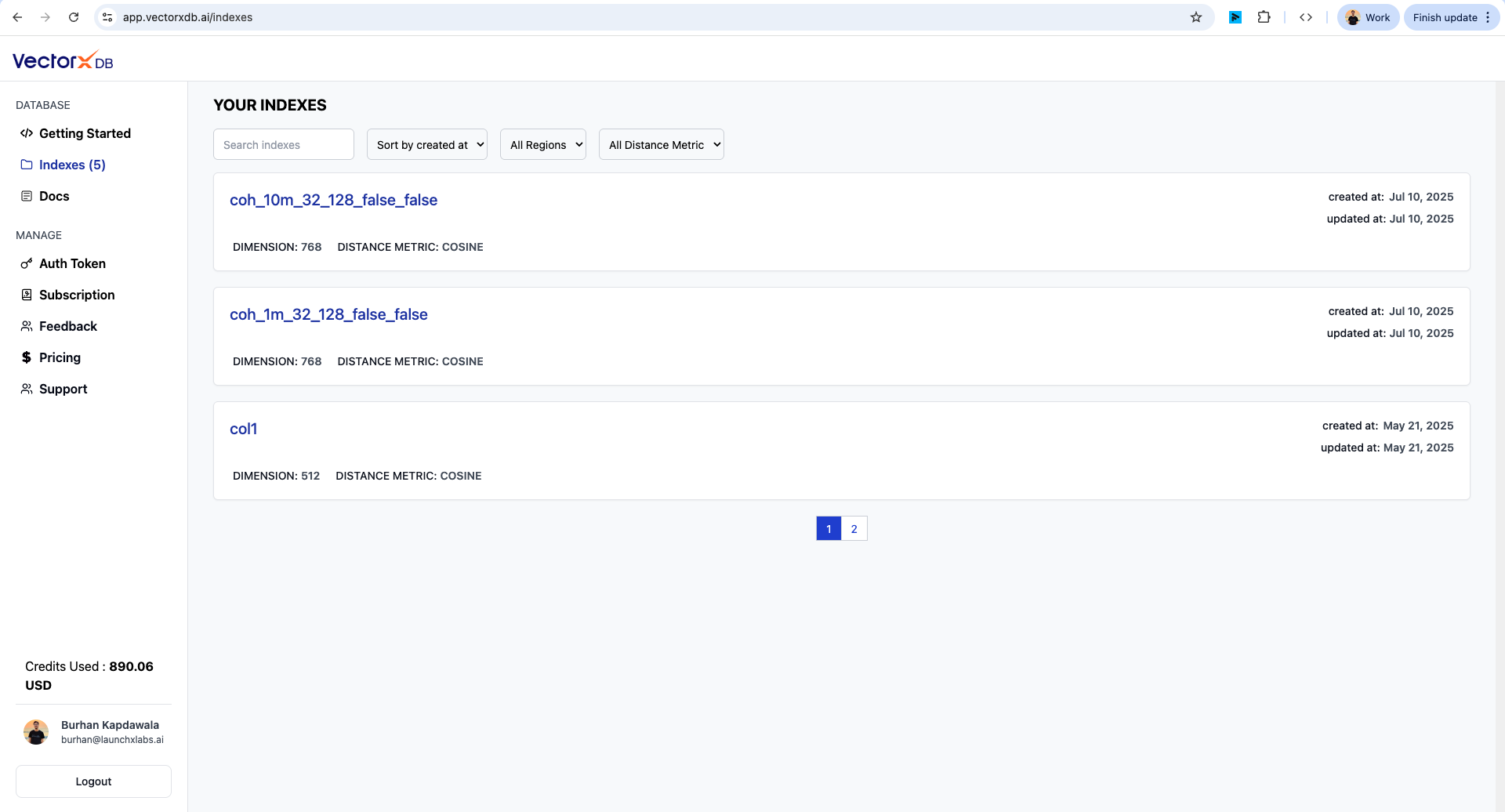Open the site information icon in address bar

108,17
